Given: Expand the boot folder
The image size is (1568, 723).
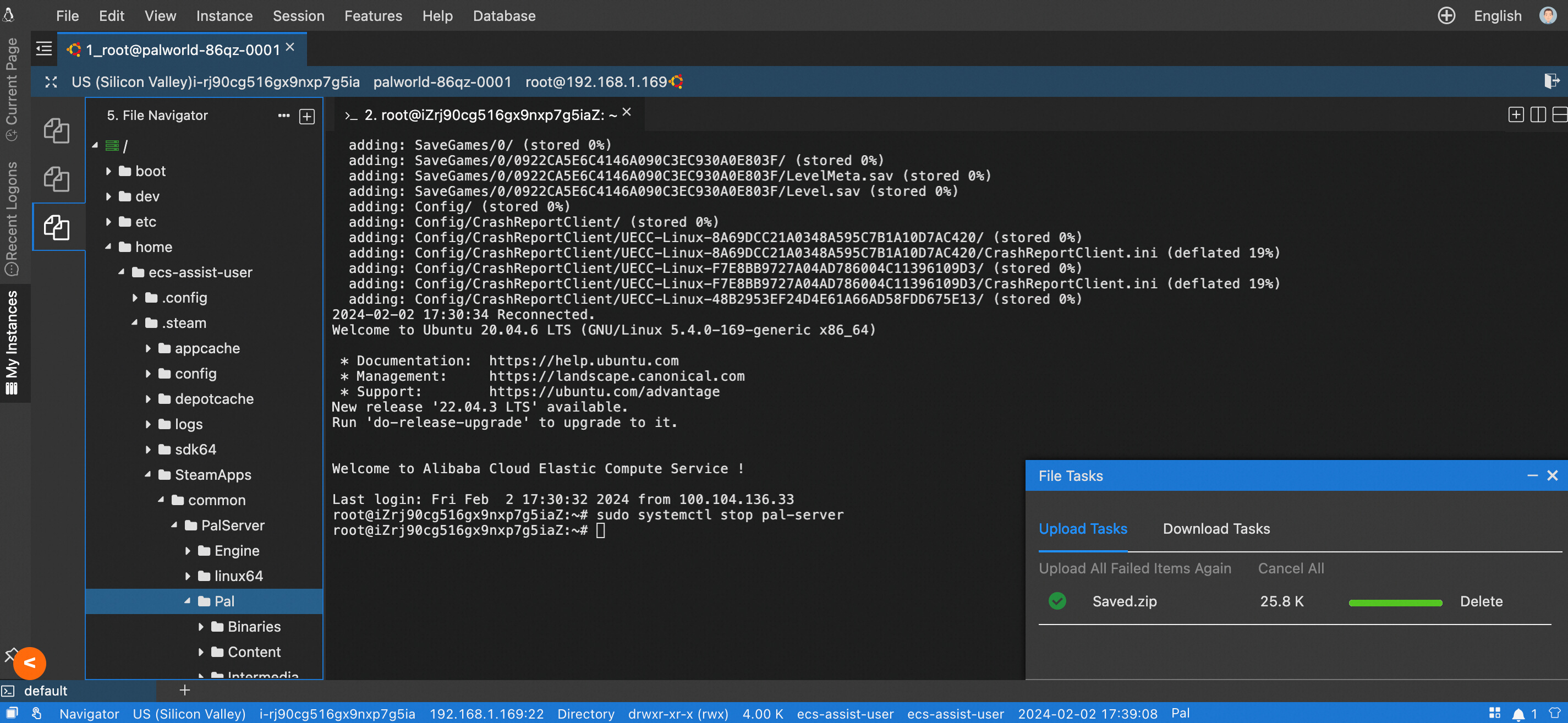Looking at the screenshot, I should pos(108,172).
